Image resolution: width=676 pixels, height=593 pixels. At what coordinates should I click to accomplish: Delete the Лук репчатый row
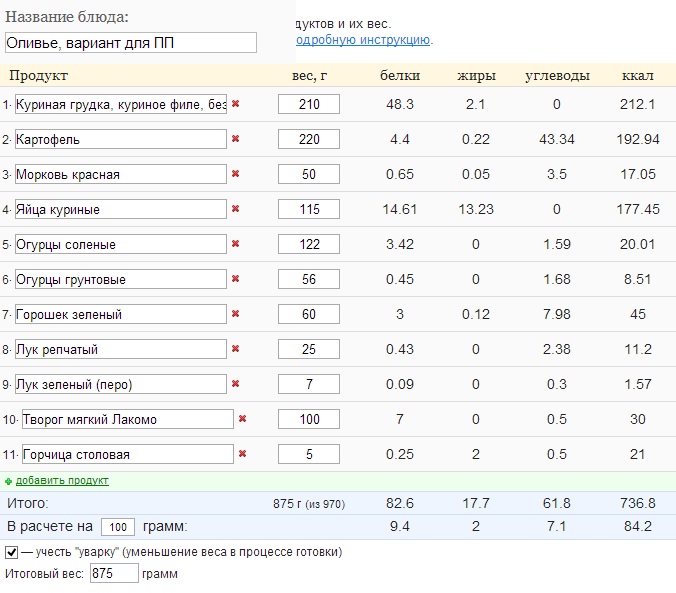[235, 348]
